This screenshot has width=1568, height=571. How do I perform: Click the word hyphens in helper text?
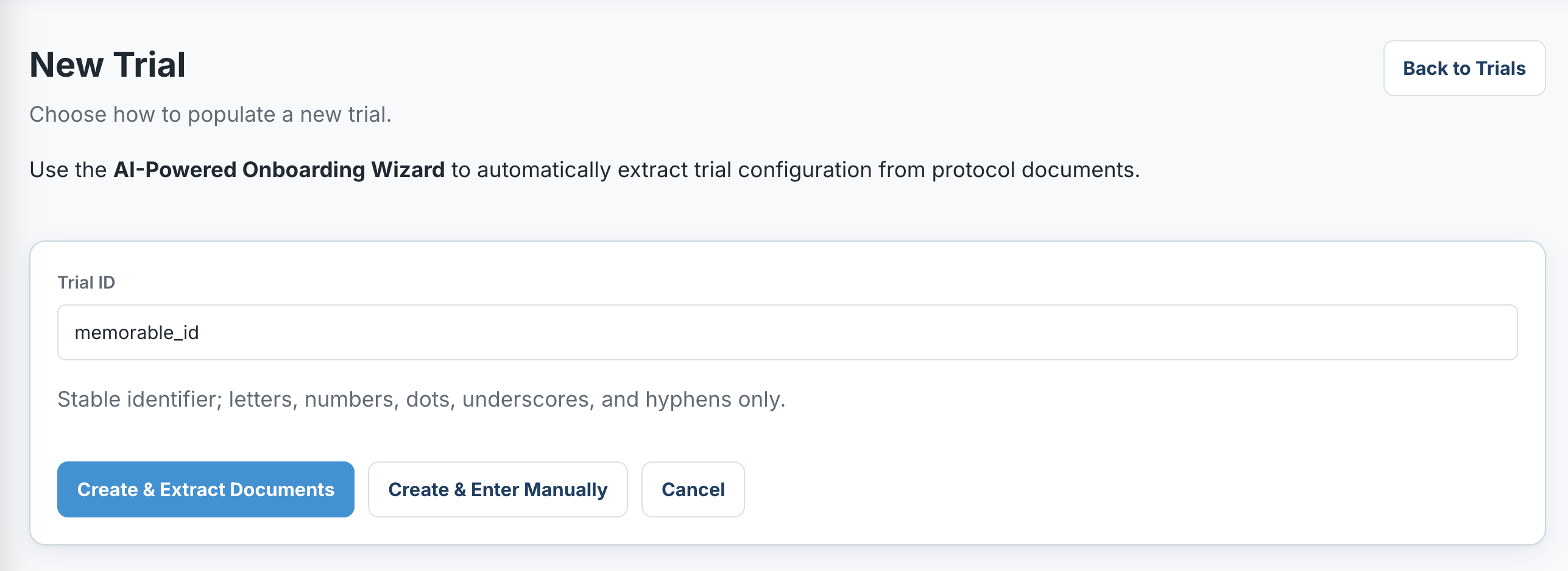688,399
